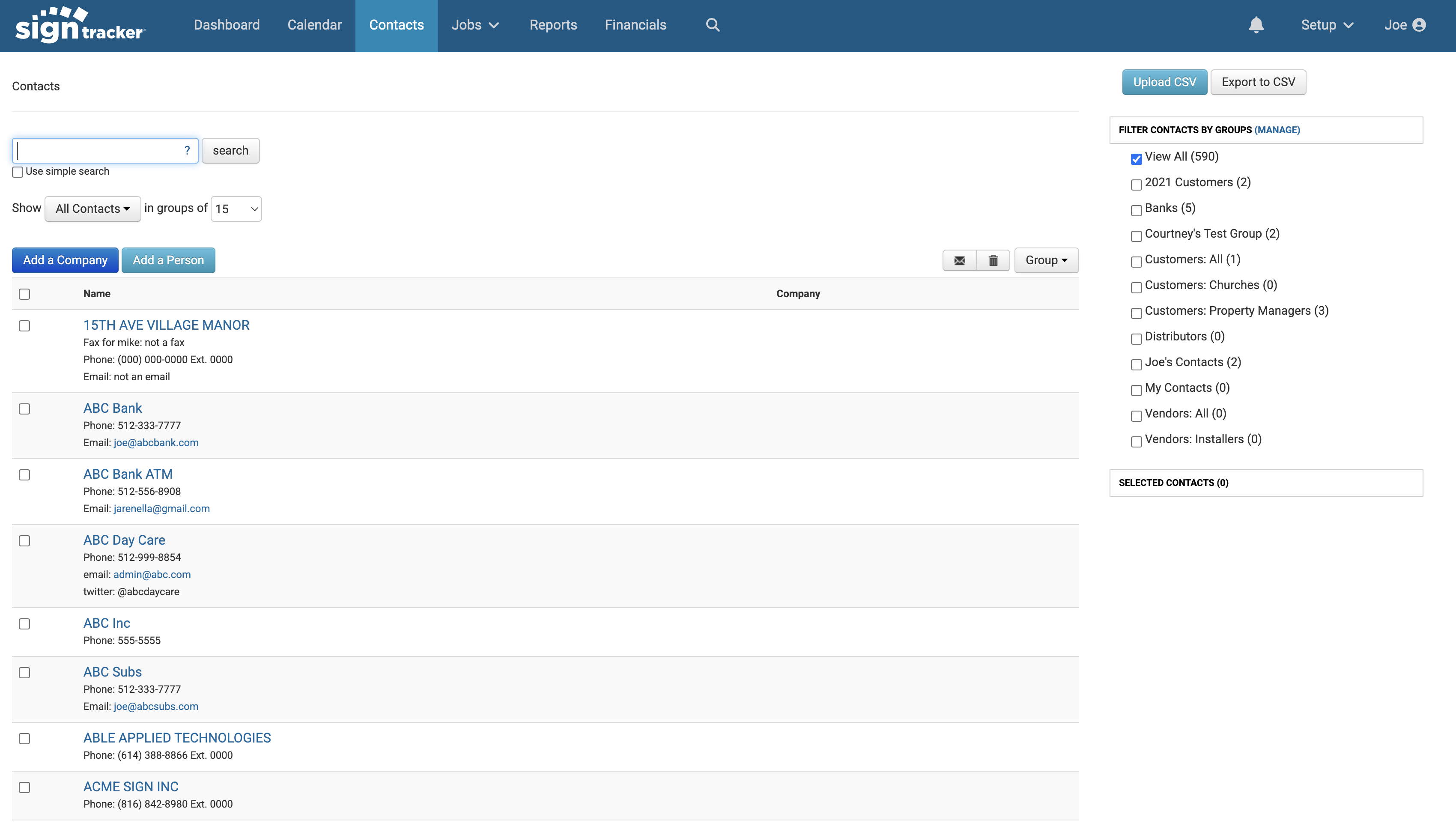Open the Financials tab
This screenshot has height=823, width=1456.
click(x=636, y=25)
